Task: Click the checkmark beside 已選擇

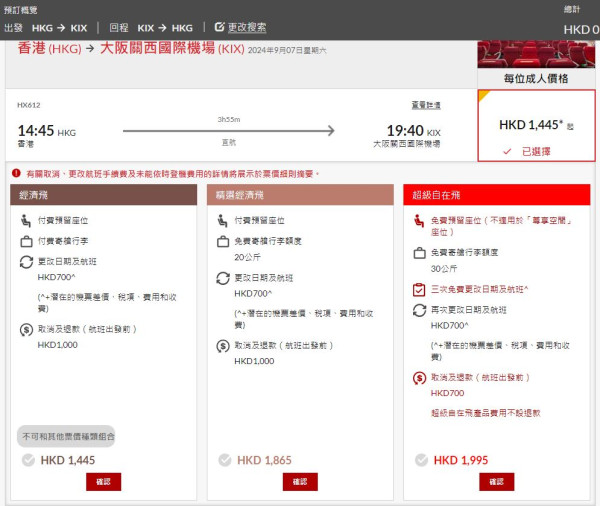Action: (507, 152)
